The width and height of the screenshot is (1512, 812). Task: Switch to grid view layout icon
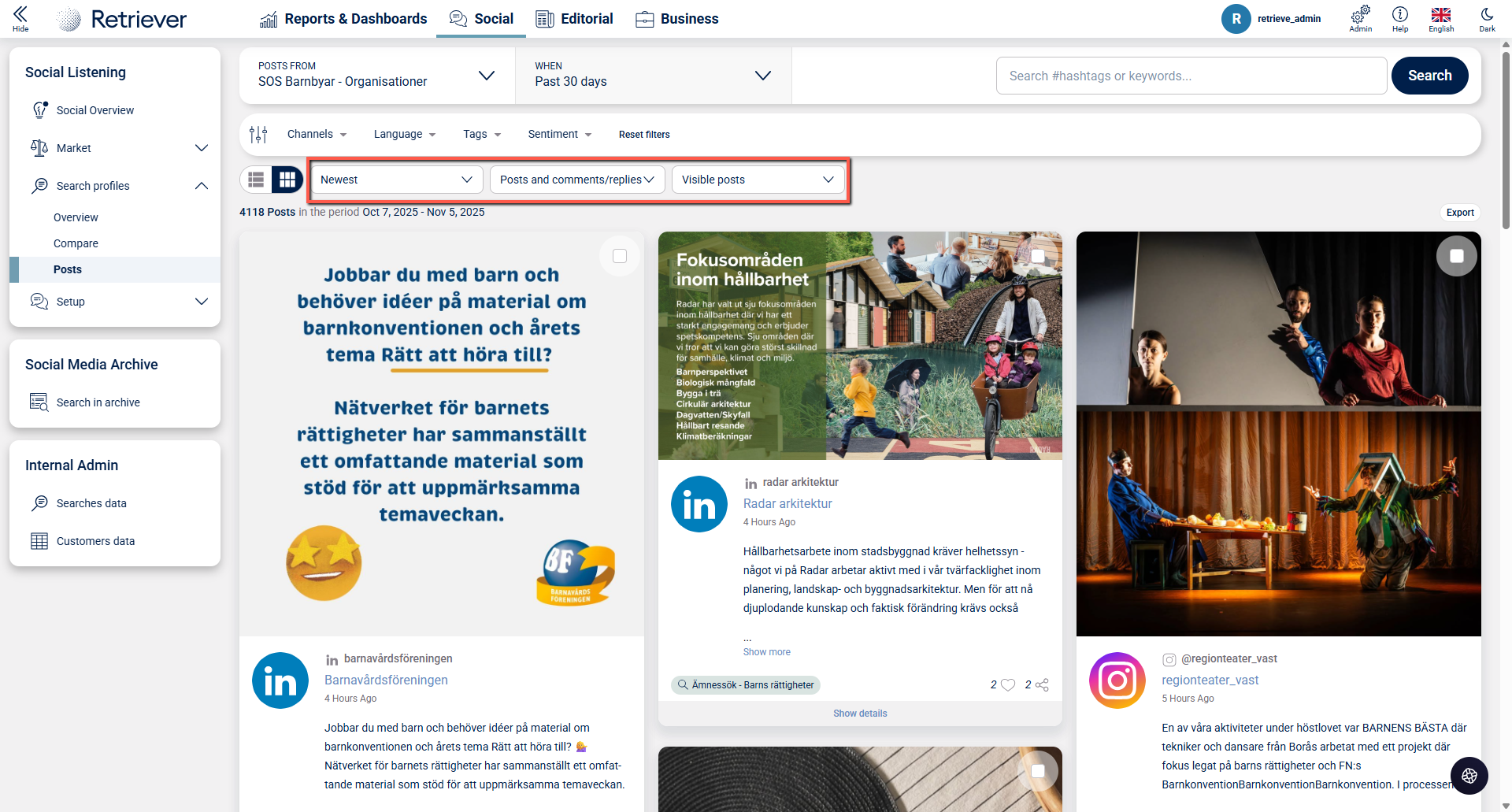click(x=287, y=180)
